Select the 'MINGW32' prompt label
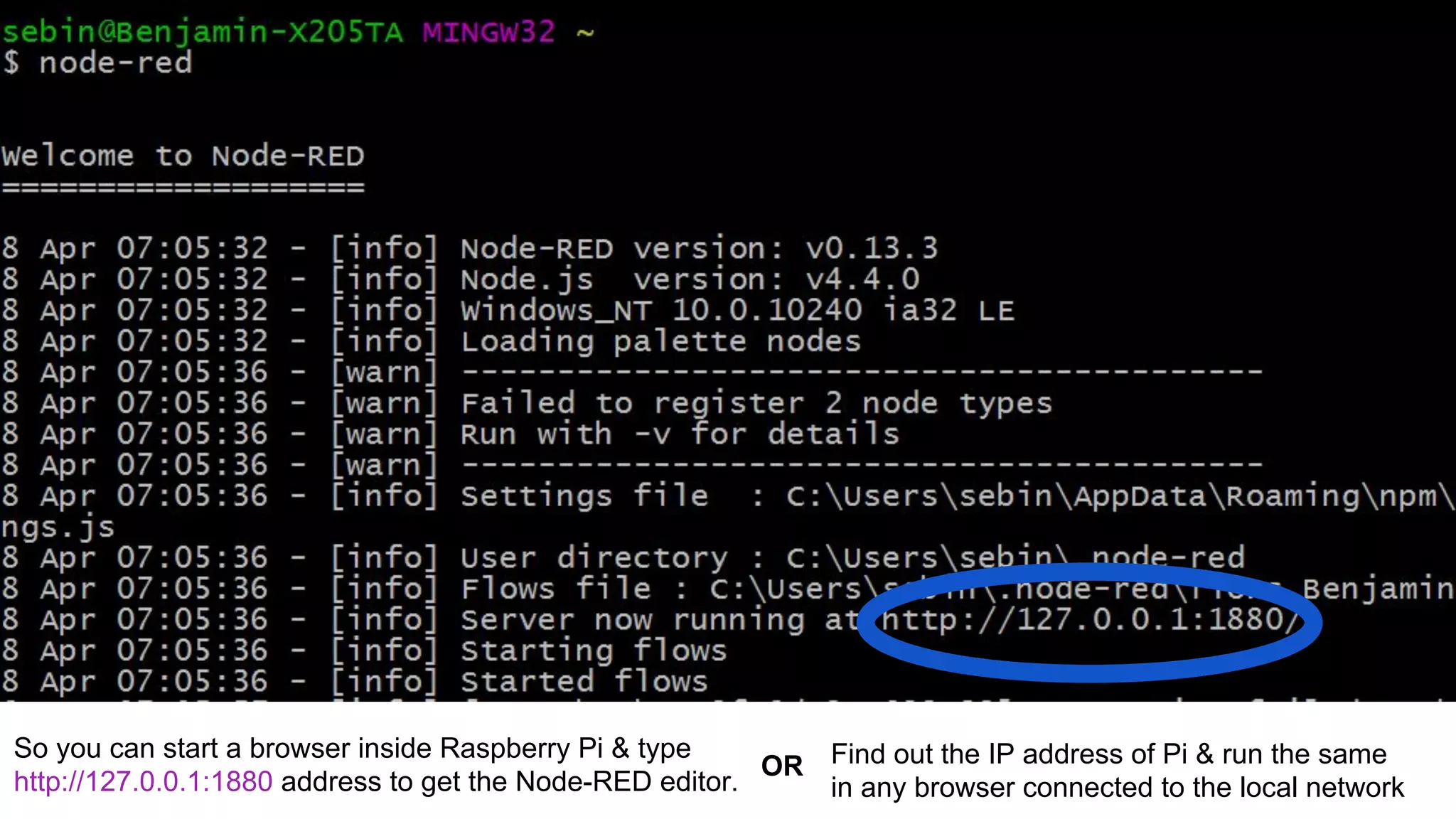Screen dimensions: 1456x819 488,32
